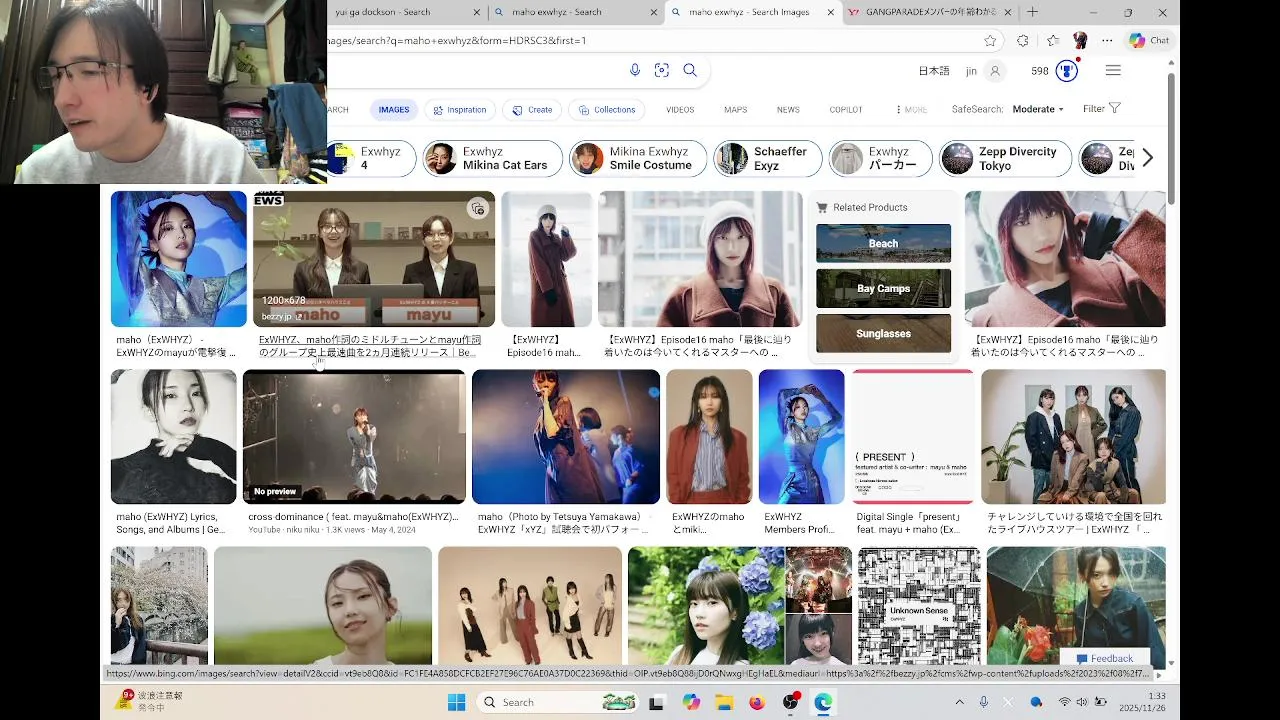Open Copilot Chat button
The height and width of the screenshot is (720, 1280).
point(1149,41)
